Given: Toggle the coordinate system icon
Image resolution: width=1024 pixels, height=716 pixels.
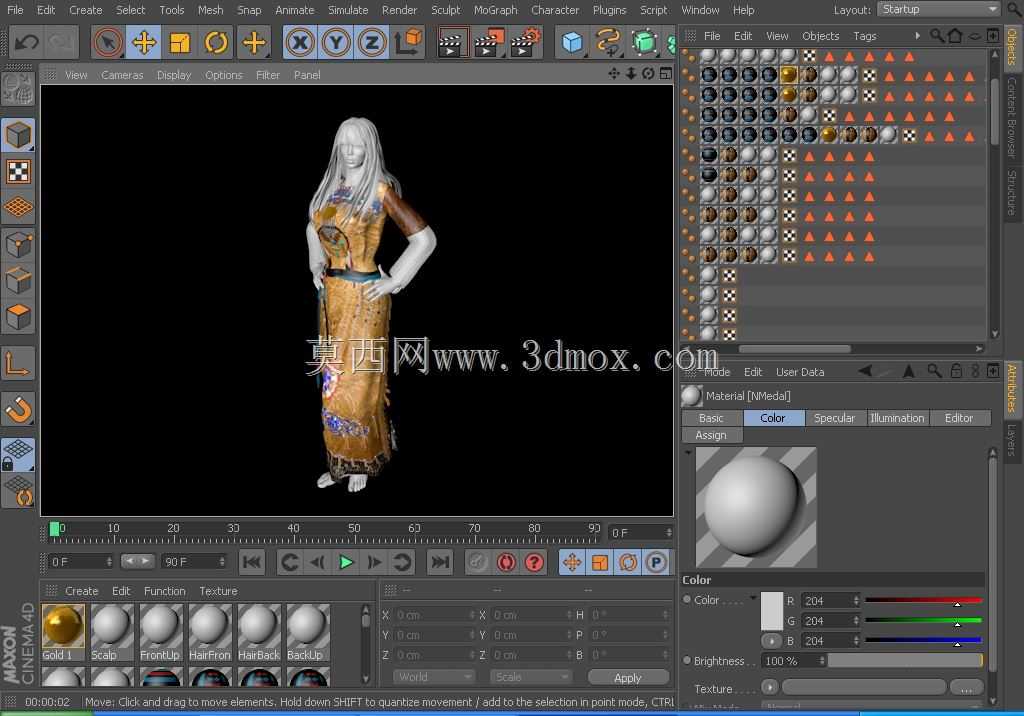Looking at the screenshot, I should pyautogui.click(x=408, y=43).
